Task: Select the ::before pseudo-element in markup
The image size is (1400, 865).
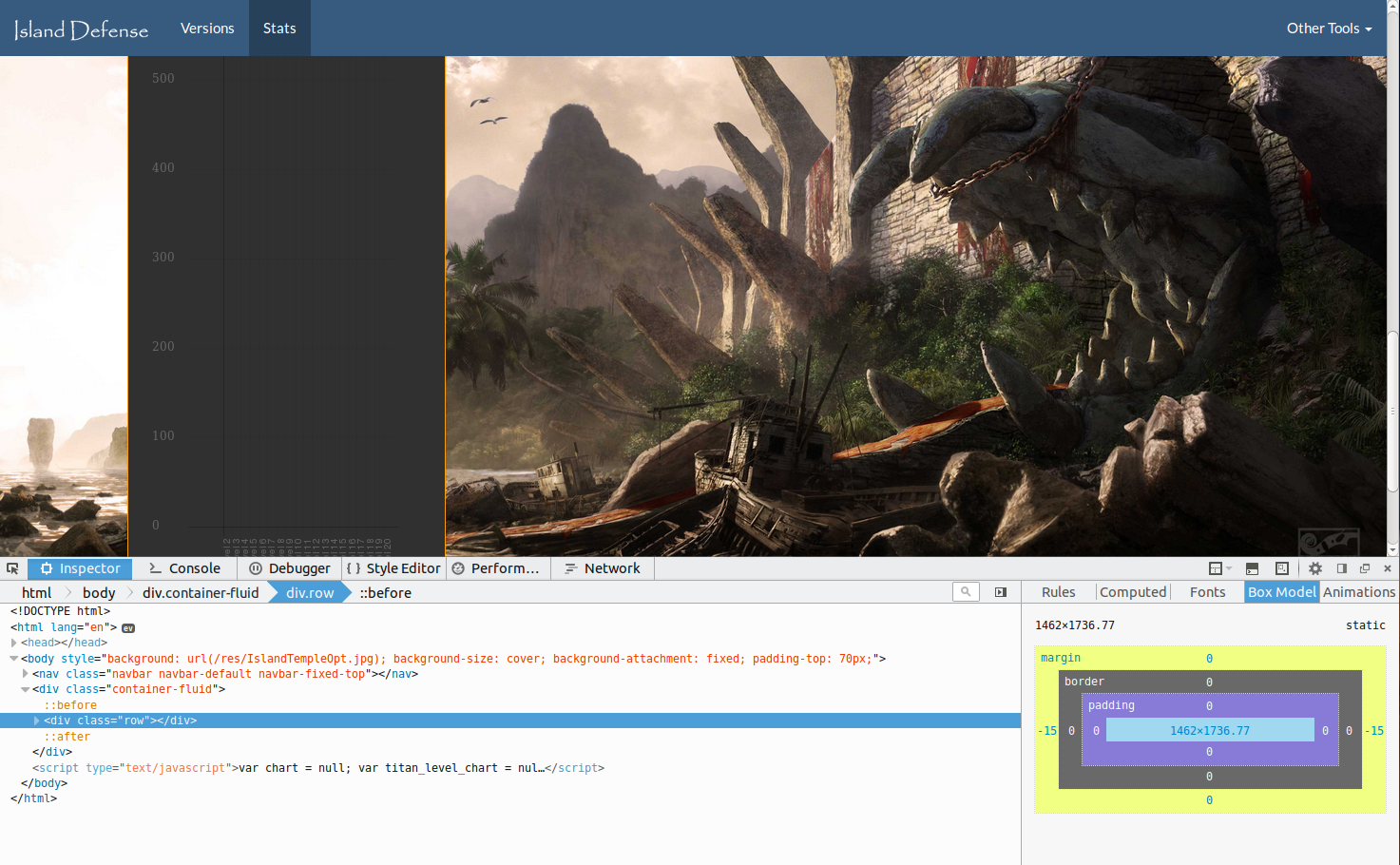Action: click(70, 705)
